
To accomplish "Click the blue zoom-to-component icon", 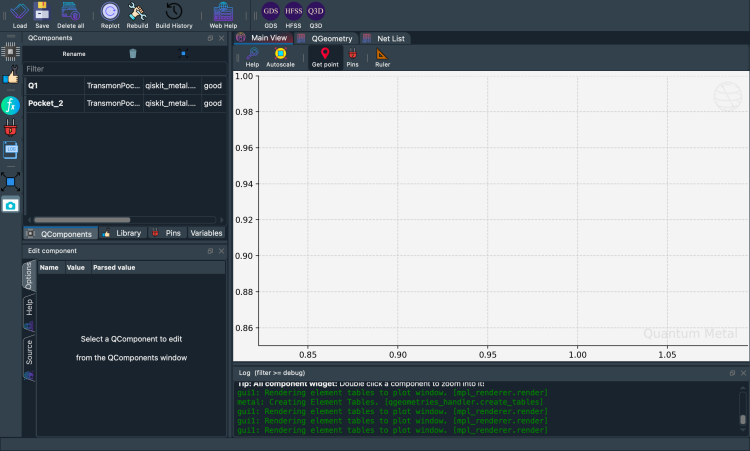I will coord(183,54).
